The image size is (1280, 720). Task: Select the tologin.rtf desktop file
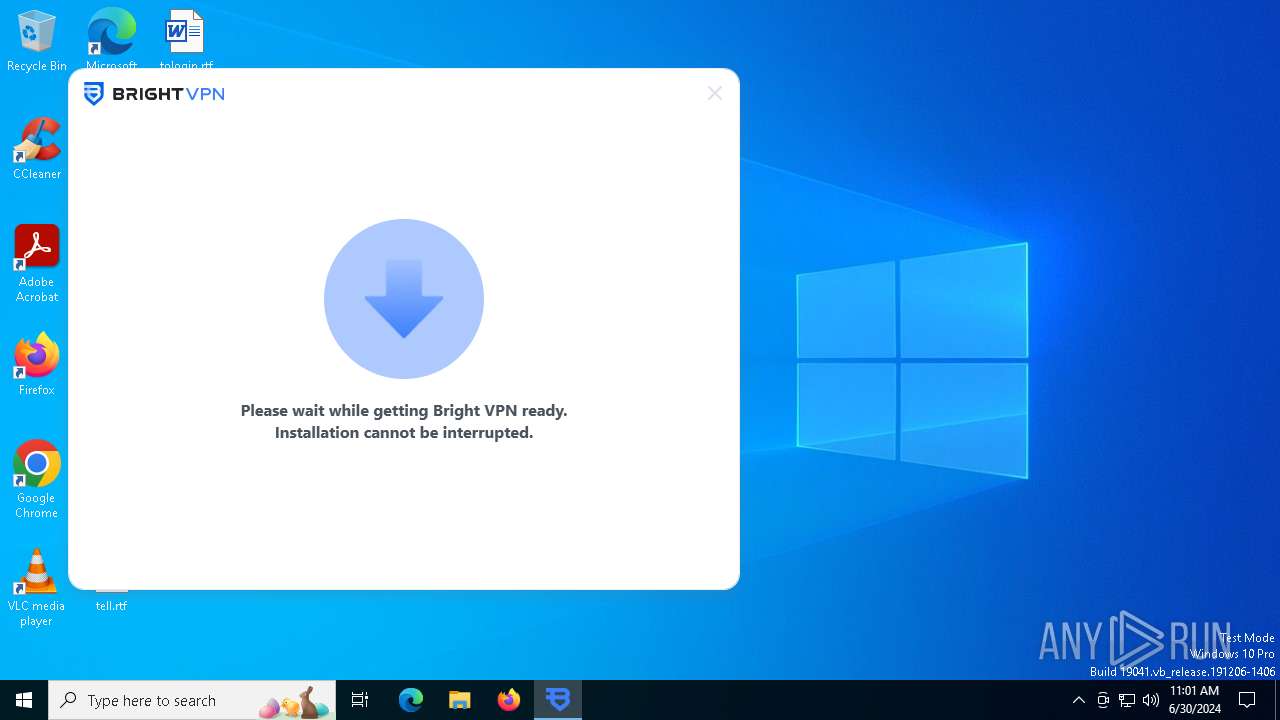(185, 38)
